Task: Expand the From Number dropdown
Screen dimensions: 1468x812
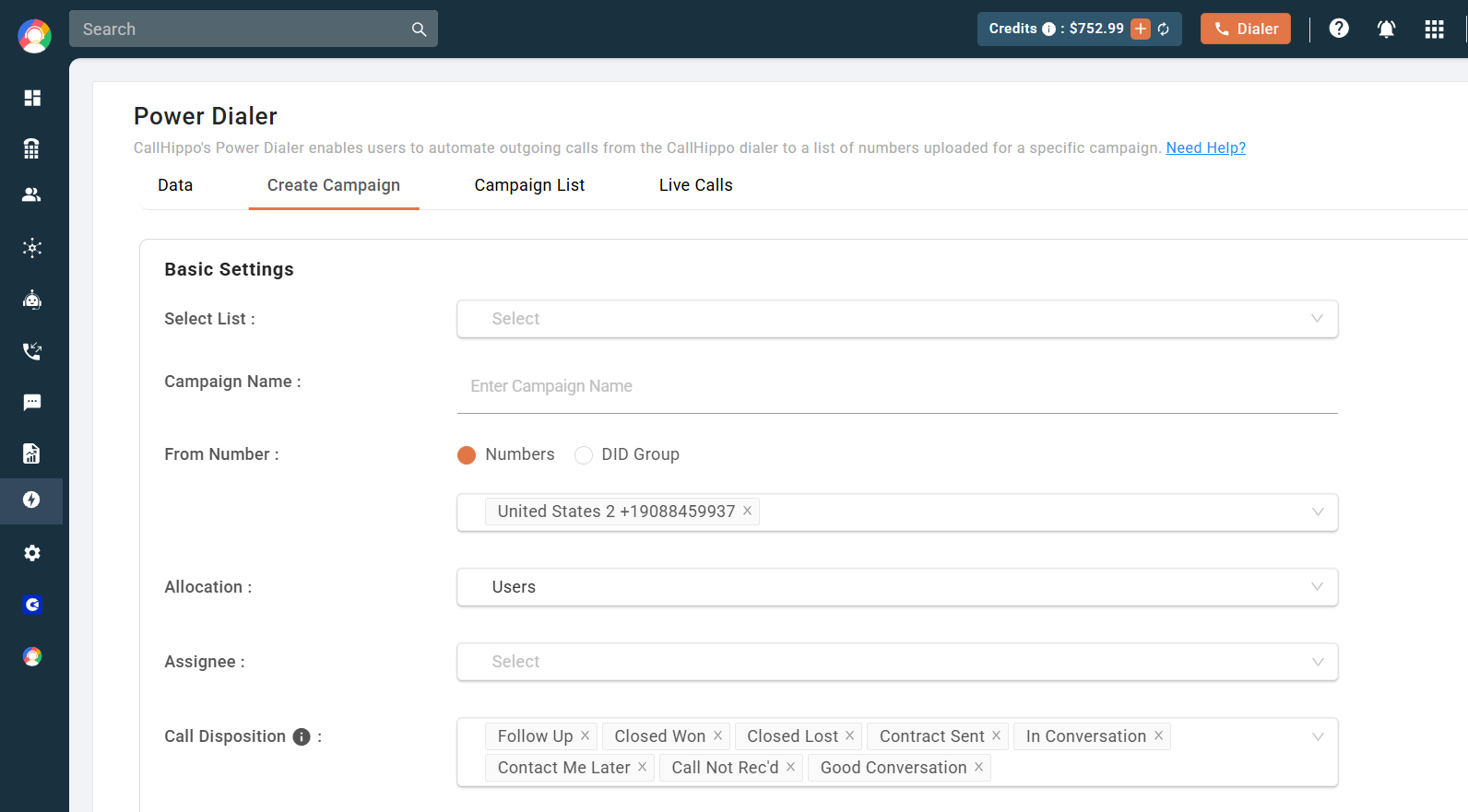Action: [1318, 512]
